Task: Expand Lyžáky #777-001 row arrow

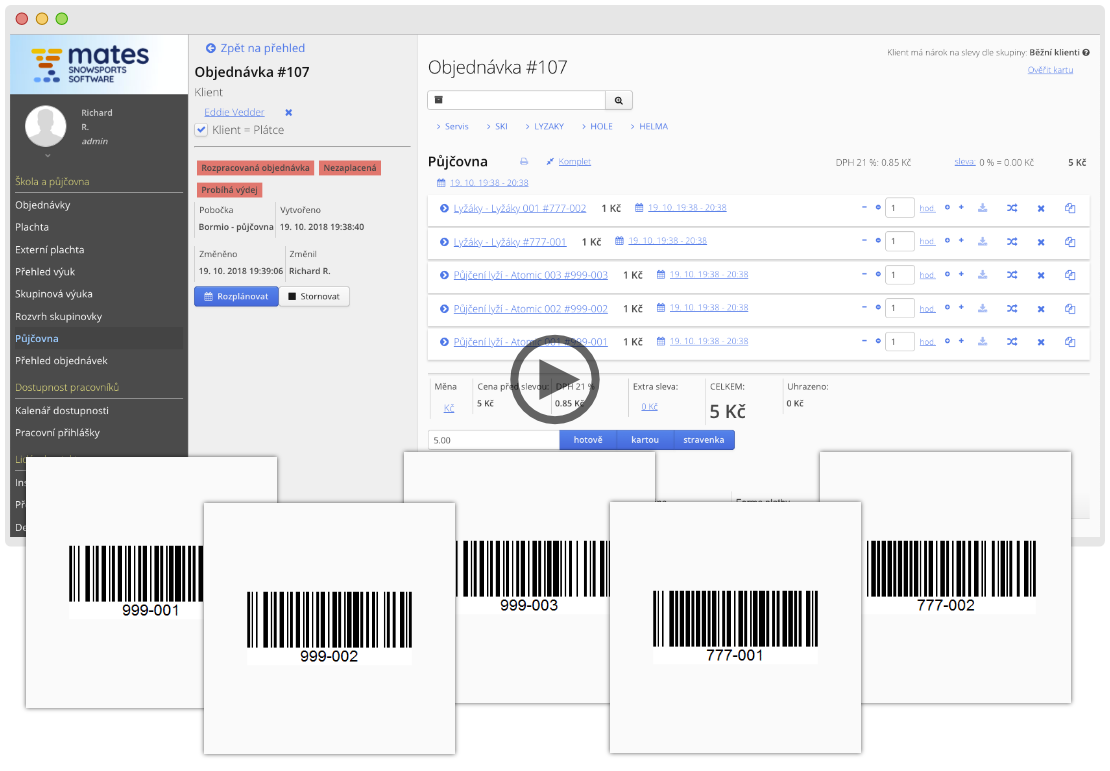Action: (444, 242)
